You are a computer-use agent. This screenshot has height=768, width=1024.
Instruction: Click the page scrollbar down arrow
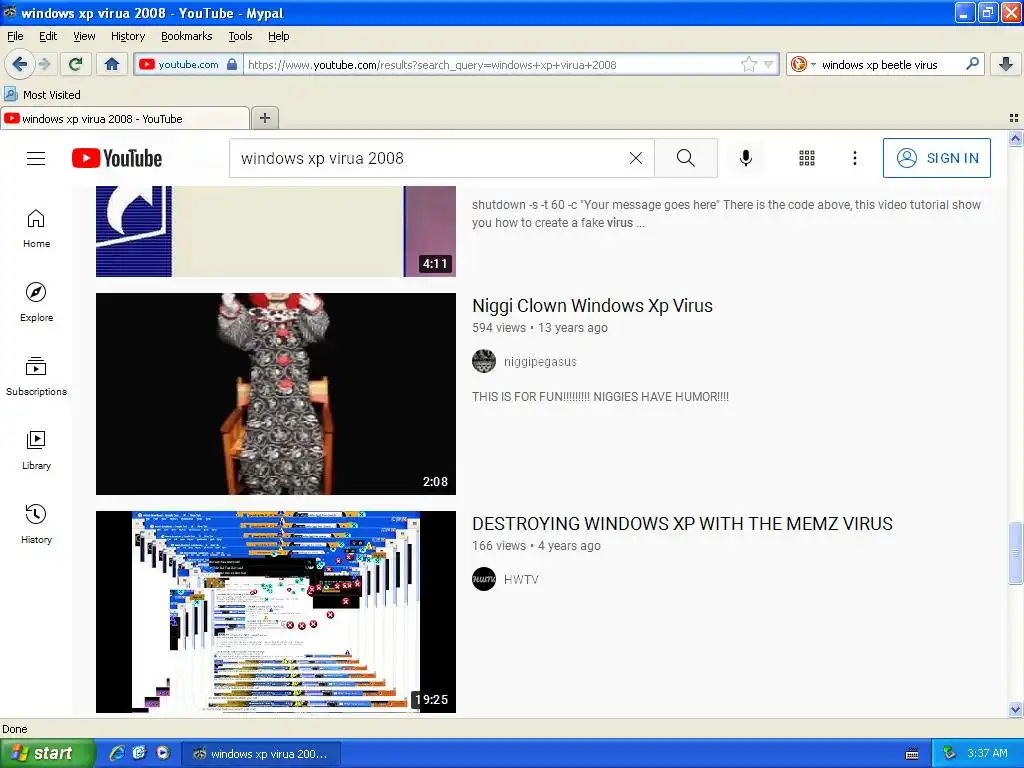1016,709
